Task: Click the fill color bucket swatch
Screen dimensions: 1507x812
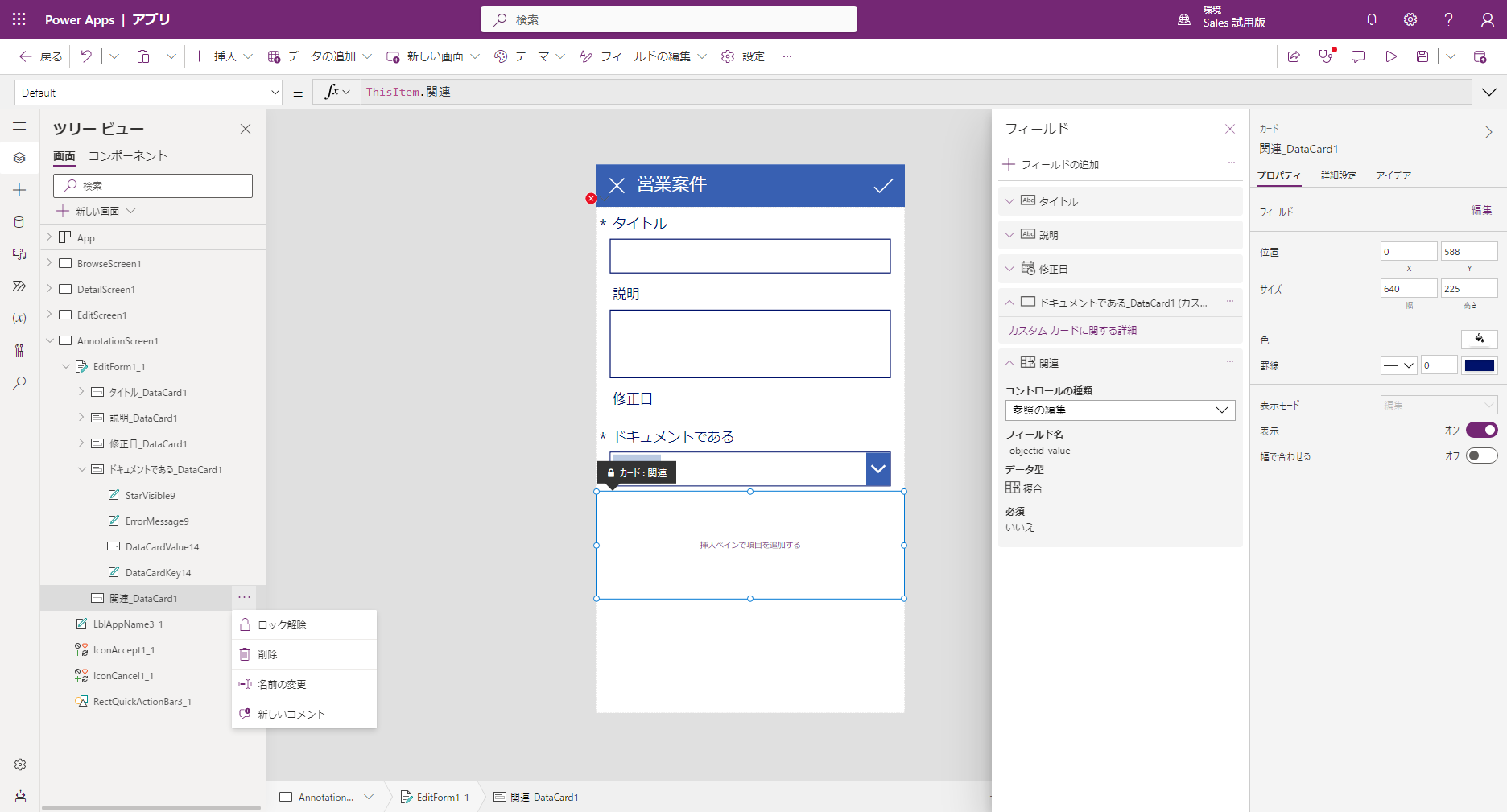Action: click(1480, 339)
